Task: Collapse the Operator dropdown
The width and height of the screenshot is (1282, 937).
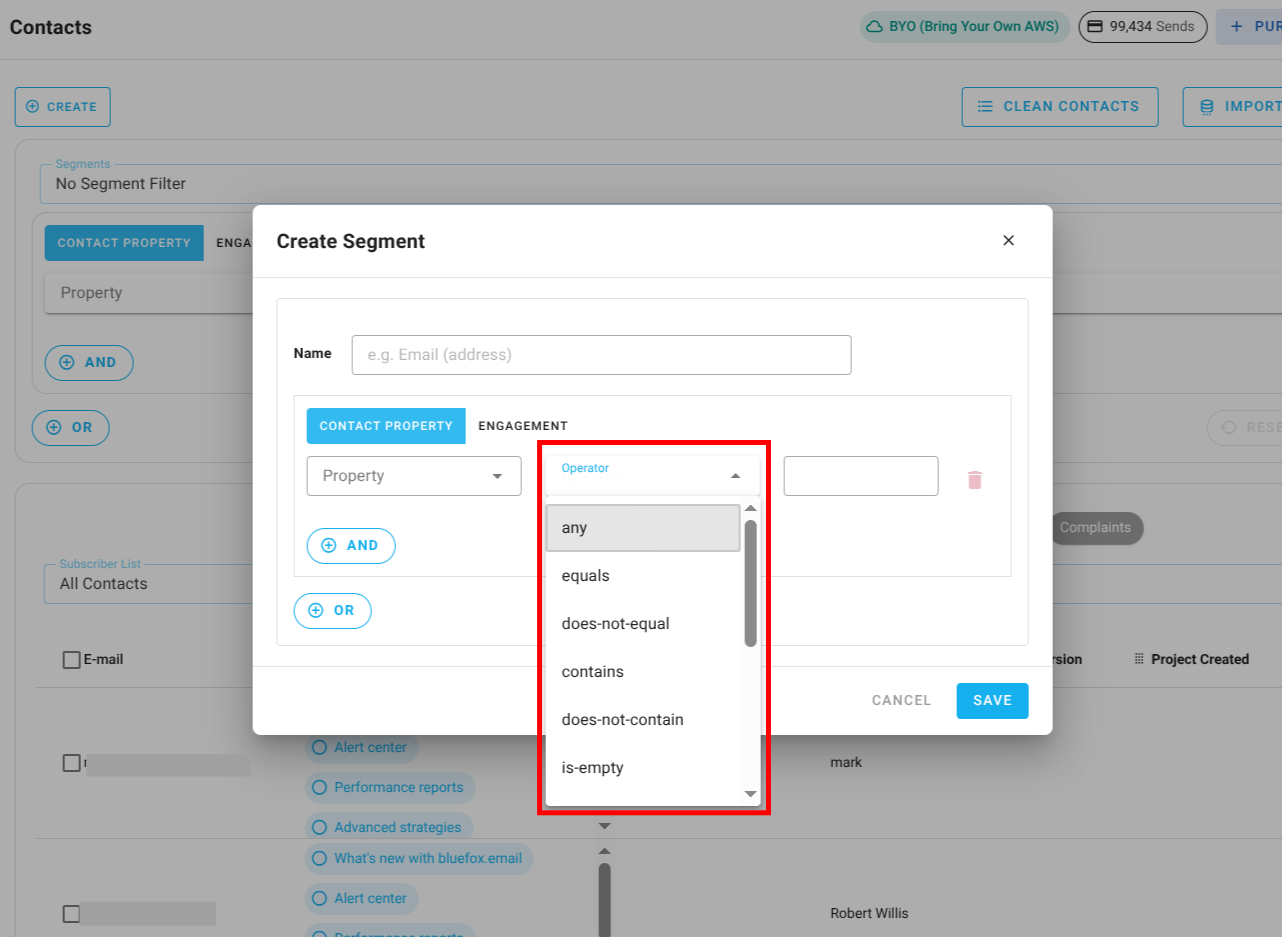Action: [735, 476]
